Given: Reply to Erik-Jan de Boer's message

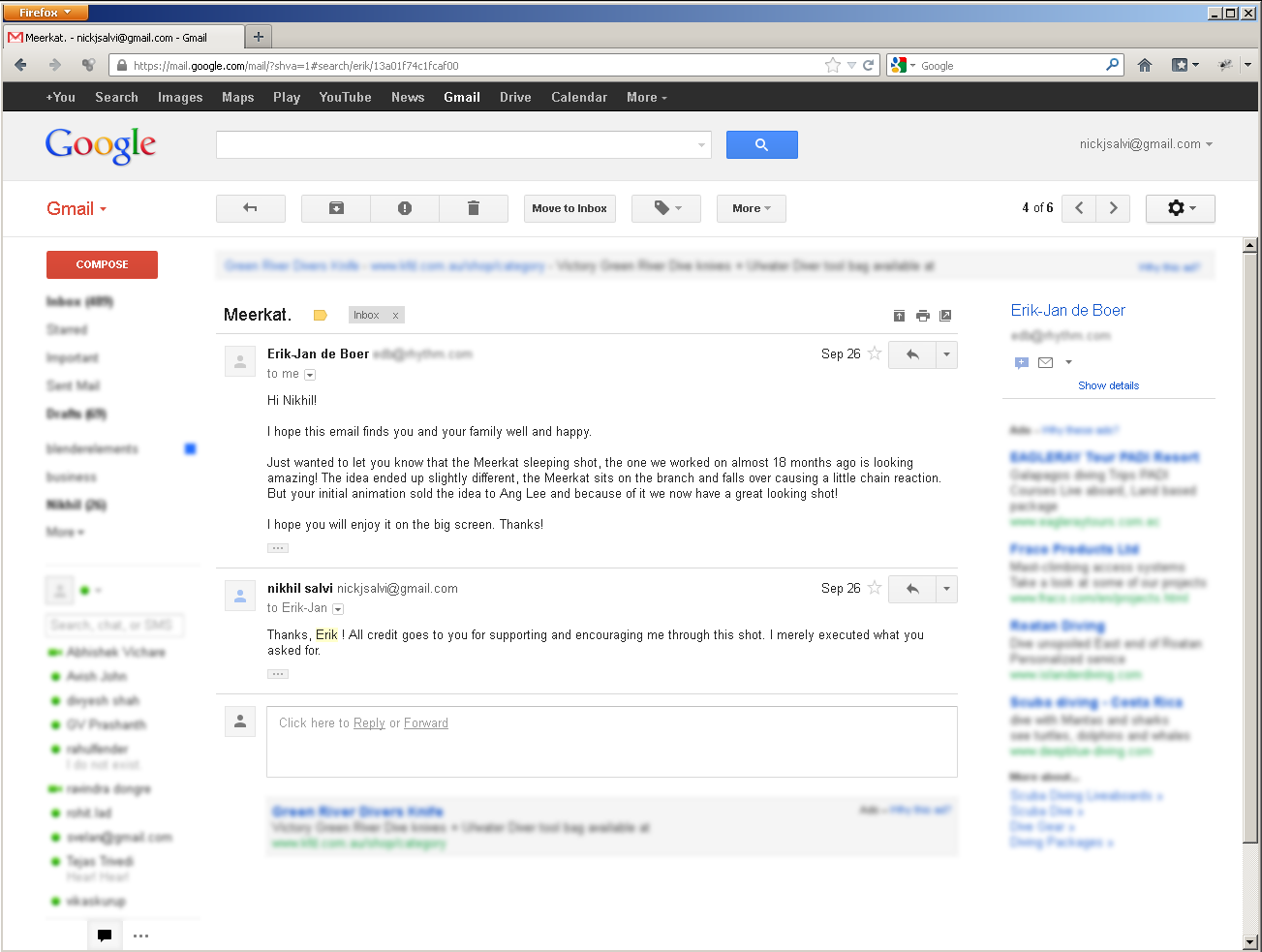Looking at the screenshot, I should (912, 354).
